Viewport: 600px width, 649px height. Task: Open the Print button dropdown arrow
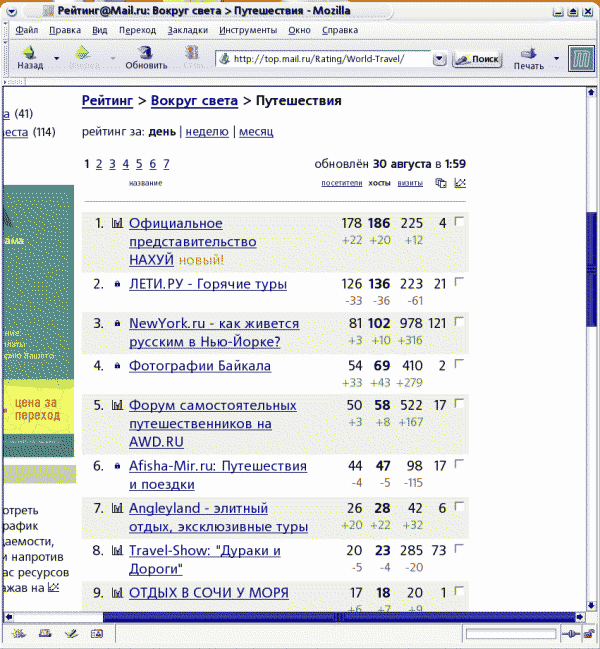tap(557, 58)
